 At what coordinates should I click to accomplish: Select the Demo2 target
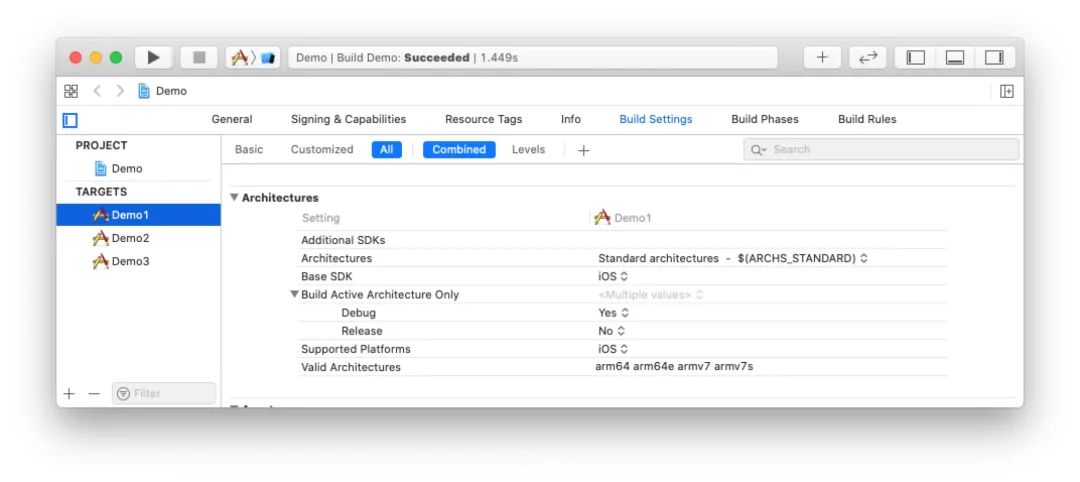pyautogui.click(x=130, y=238)
